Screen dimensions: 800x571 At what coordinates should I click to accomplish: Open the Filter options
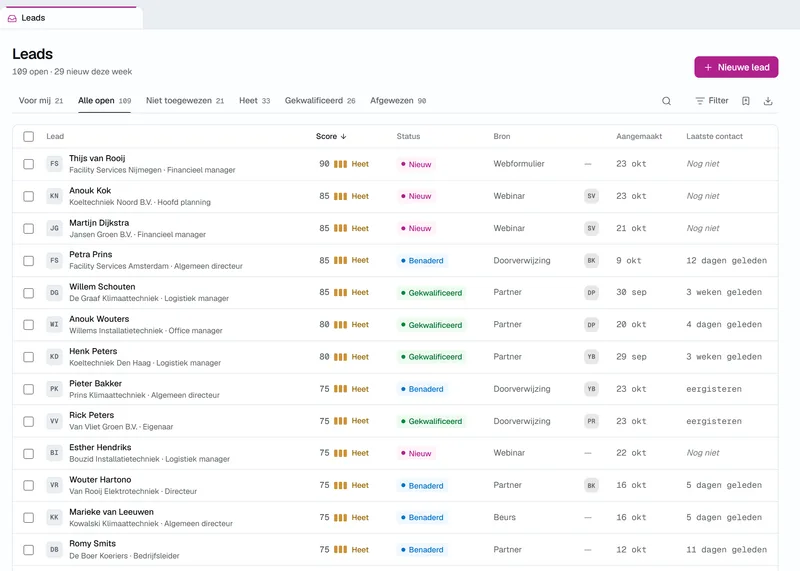712,101
